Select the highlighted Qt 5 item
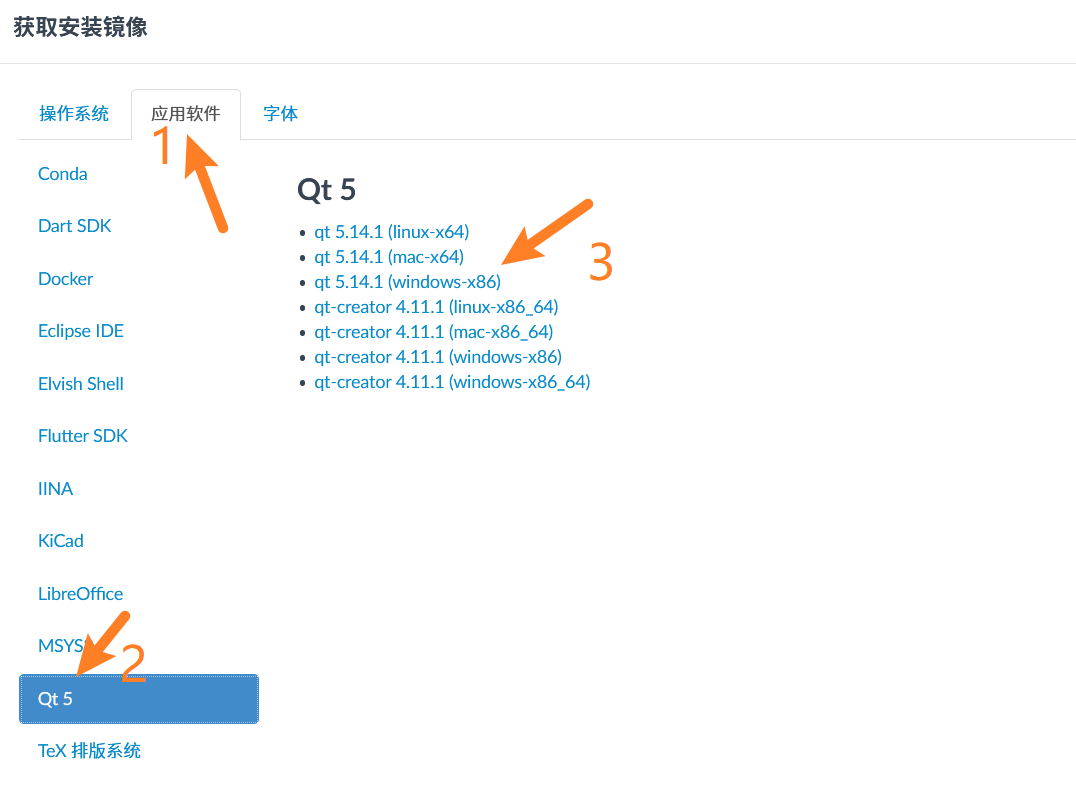Viewport: 1076px width, 786px height. tap(139, 699)
